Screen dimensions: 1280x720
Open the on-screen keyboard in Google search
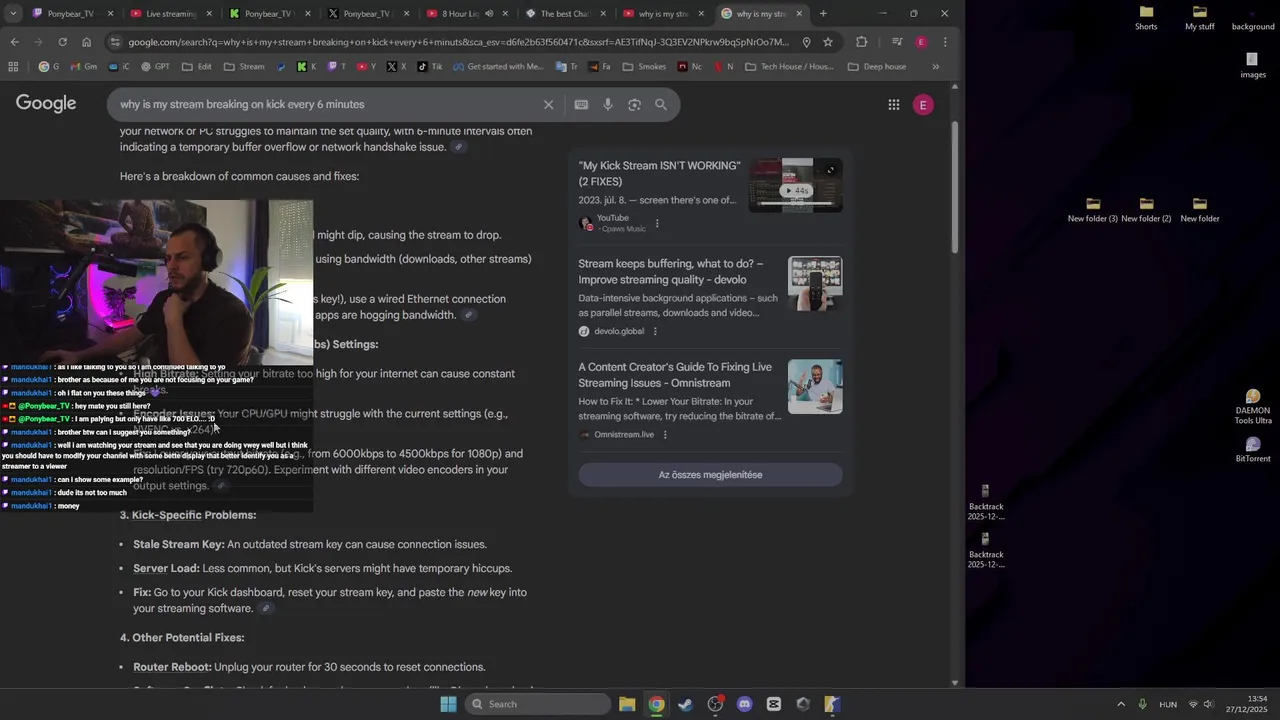click(581, 105)
